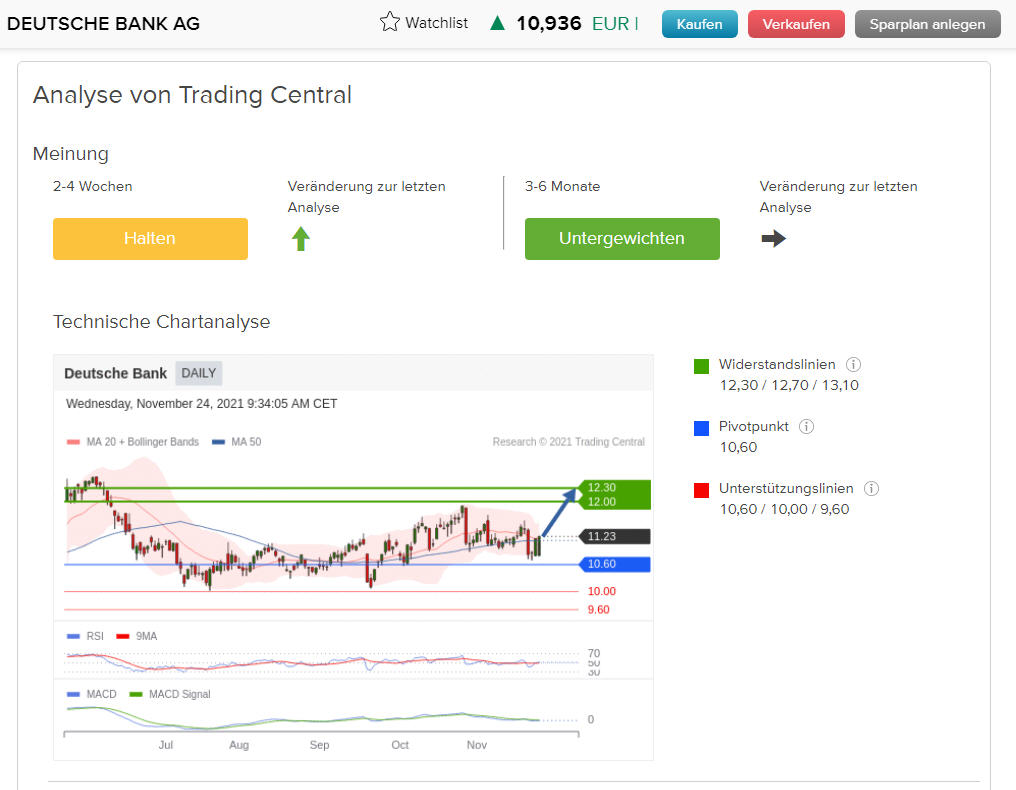Click the MA 50 legend entry
Viewport: 1016px width, 790px height.
pos(237,442)
